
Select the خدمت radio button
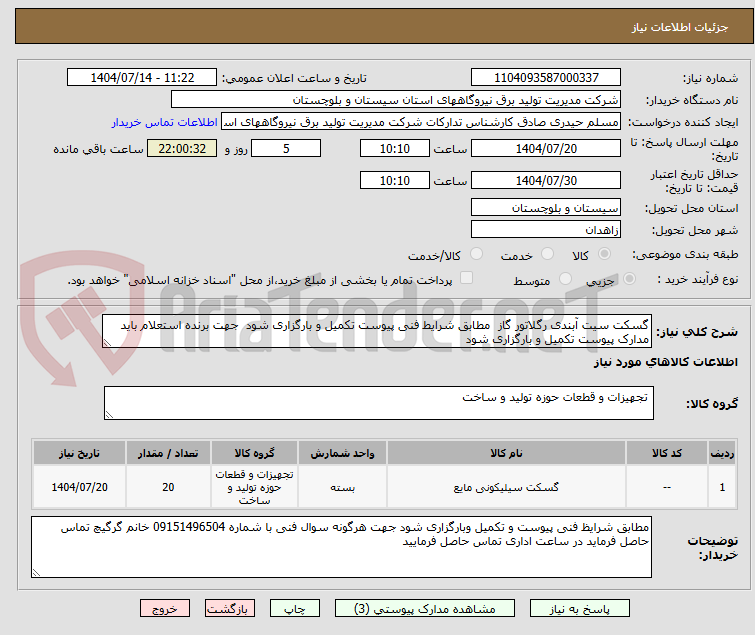tap(547, 254)
